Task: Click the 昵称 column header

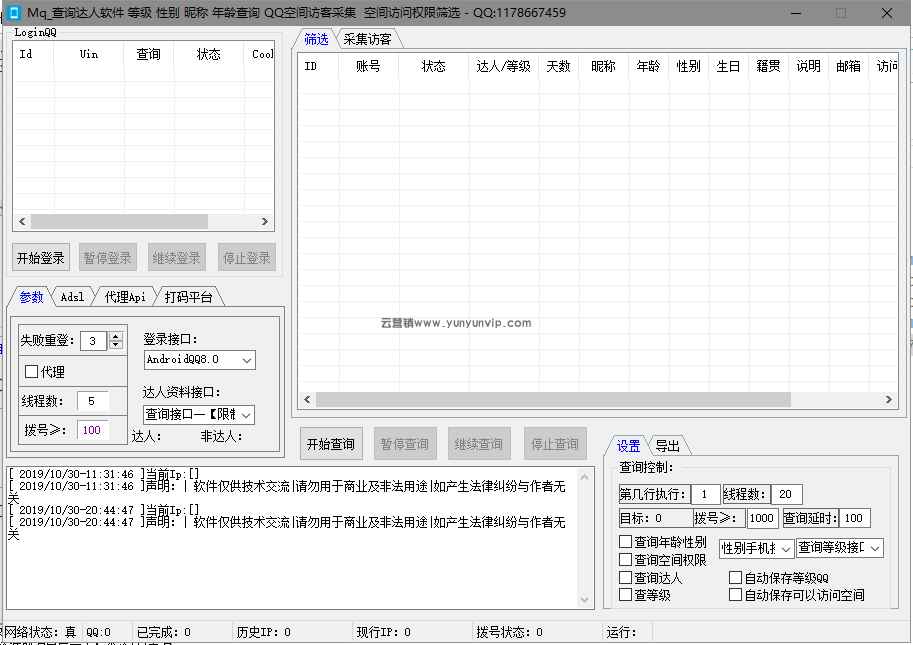Action: (x=603, y=66)
